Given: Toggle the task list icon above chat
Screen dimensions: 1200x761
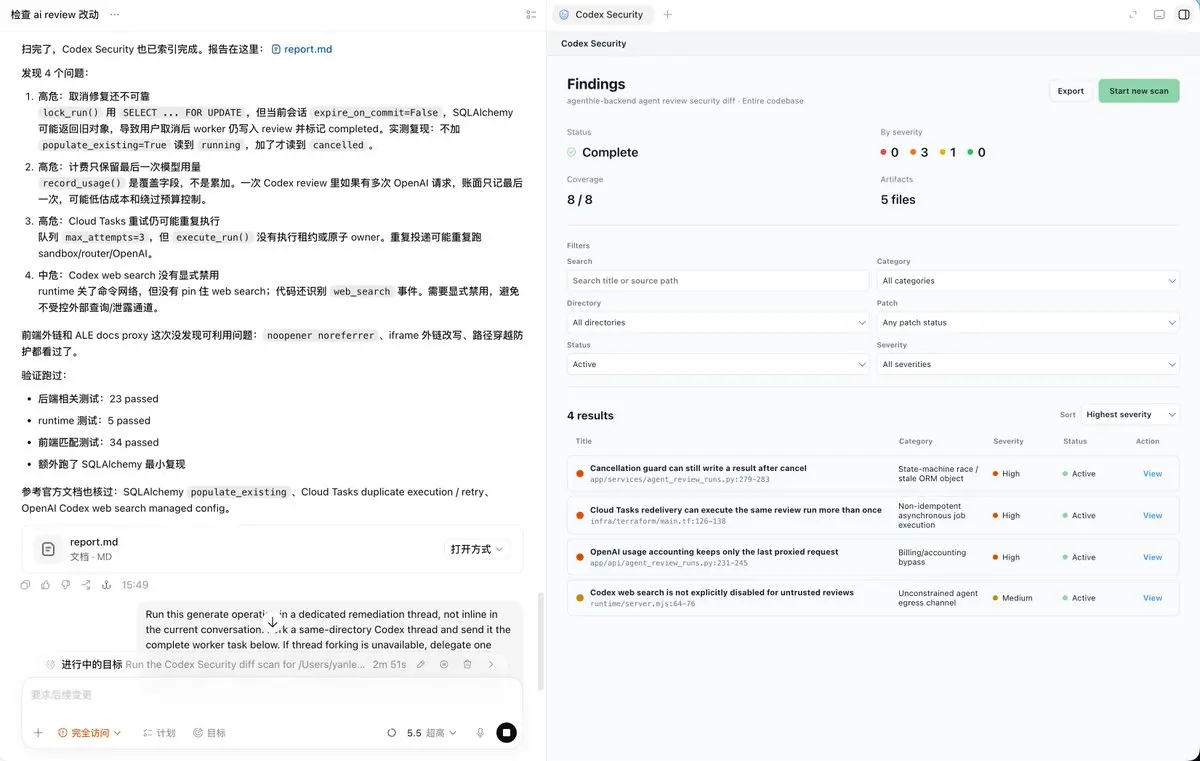Looking at the screenshot, I should tap(530, 15).
